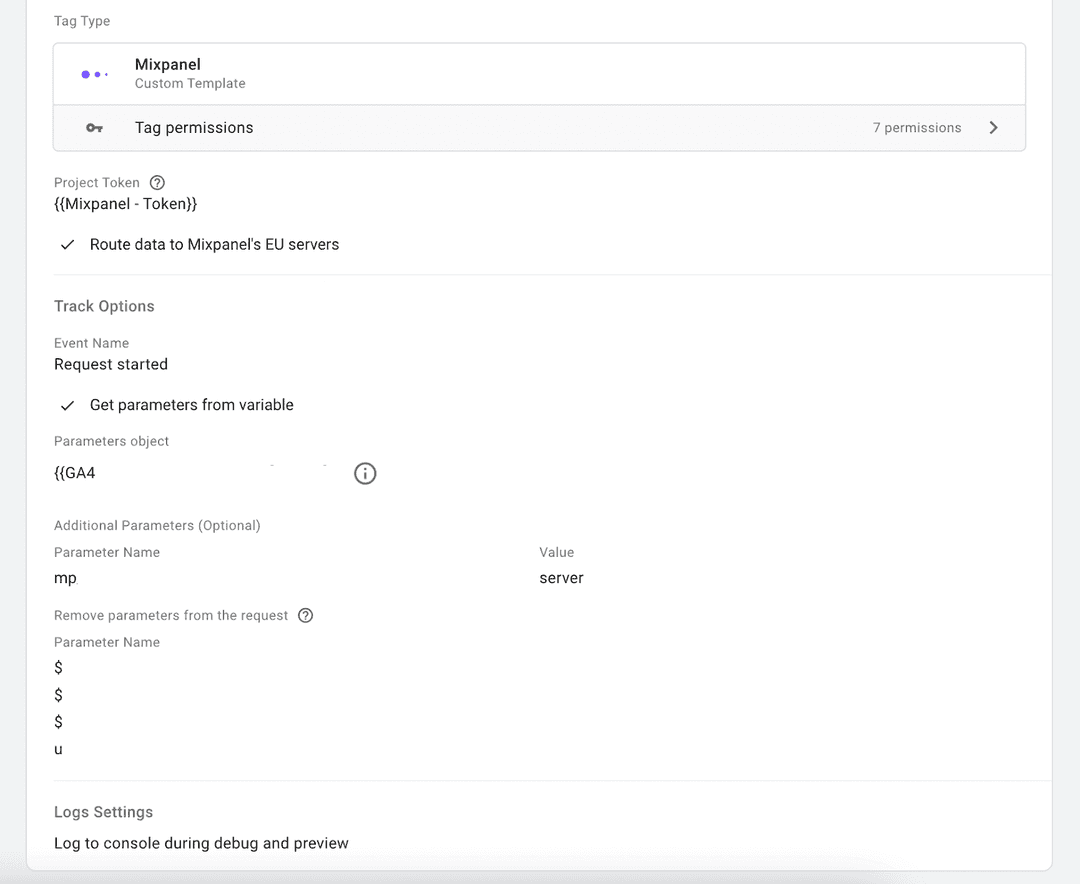Click Log to console during debug and preview
The height and width of the screenshot is (884, 1080).
tap(201, 843)
